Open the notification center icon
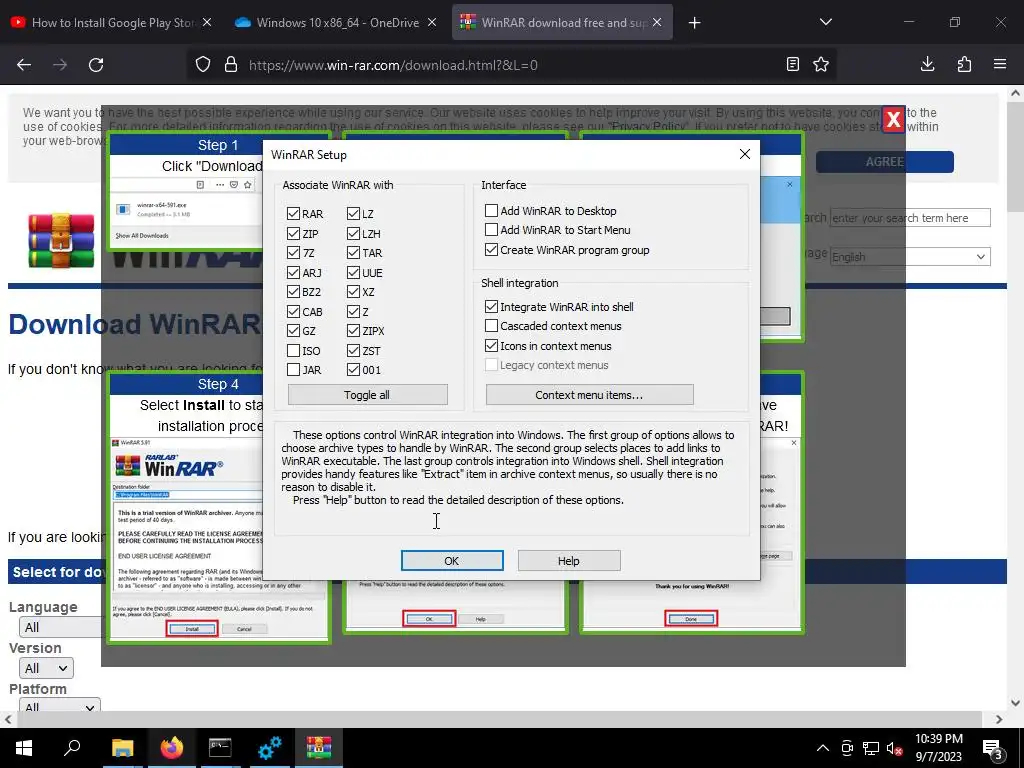Screen dimensions: 1024x768 point(991,748)
